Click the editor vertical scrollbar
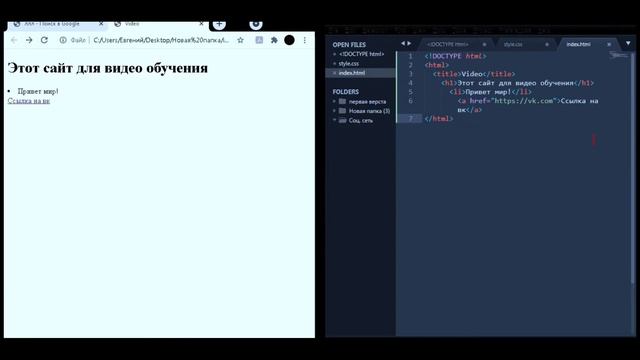Screen dimensions: 640x360 click(x=633, y=167)
